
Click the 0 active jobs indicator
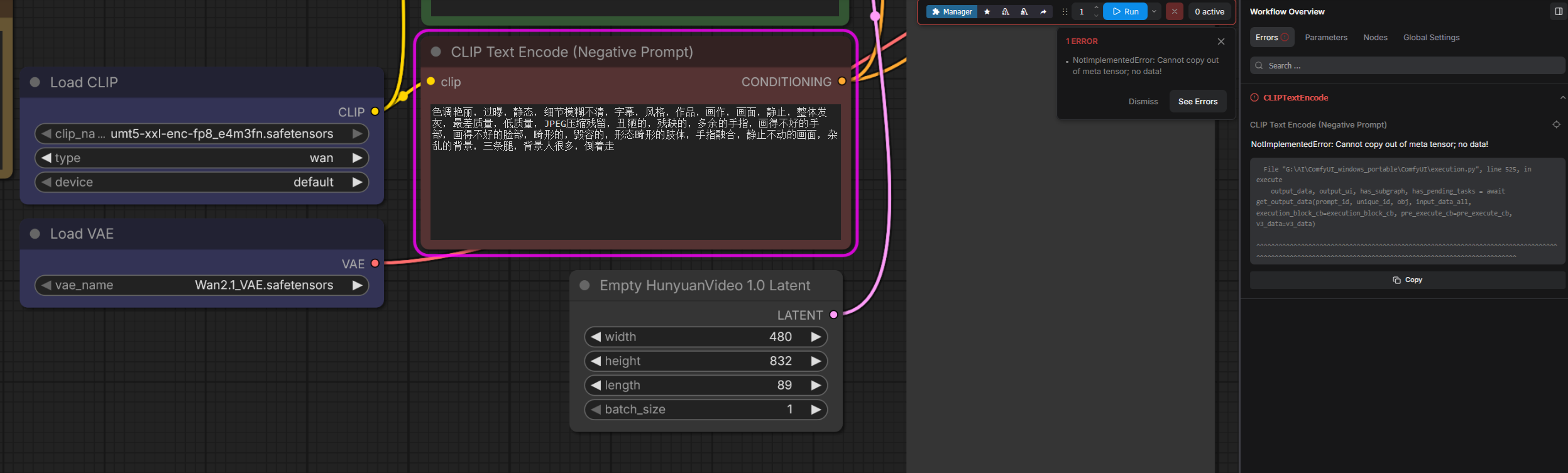pos(1210,12)
